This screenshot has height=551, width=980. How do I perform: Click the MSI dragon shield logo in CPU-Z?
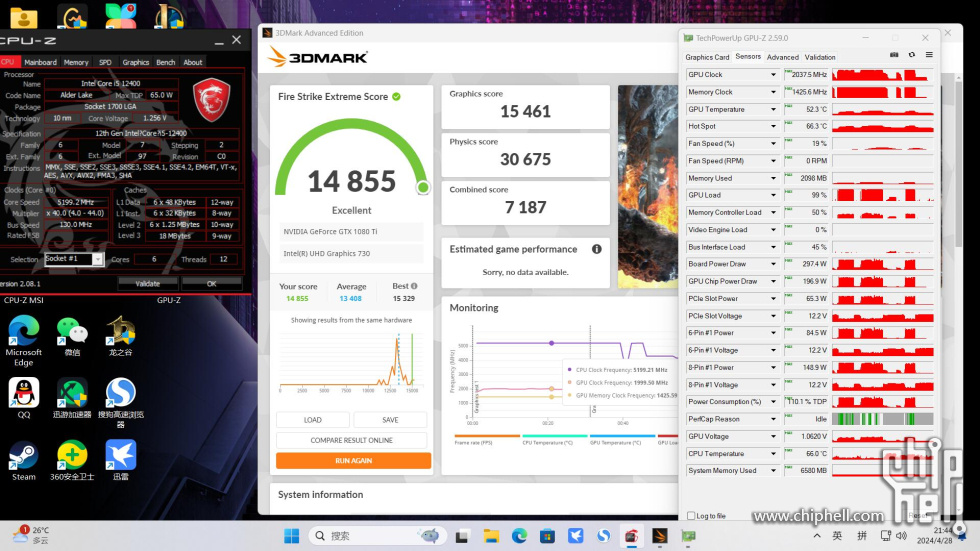pyautogui.click(x=211, y=100)
